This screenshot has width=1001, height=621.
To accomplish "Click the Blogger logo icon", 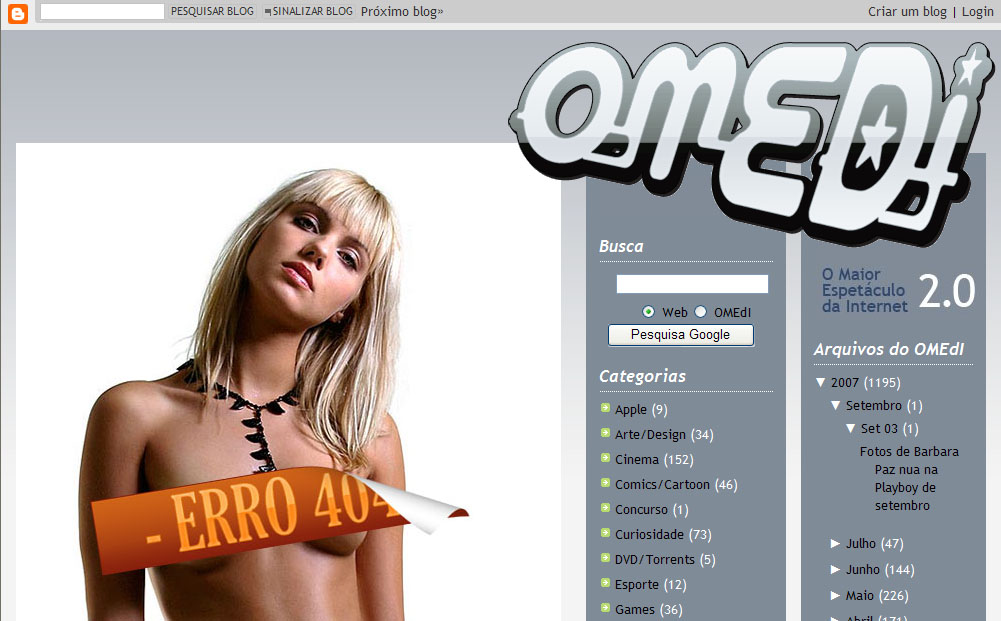I will pyautogui.click(x=18, y=12).
